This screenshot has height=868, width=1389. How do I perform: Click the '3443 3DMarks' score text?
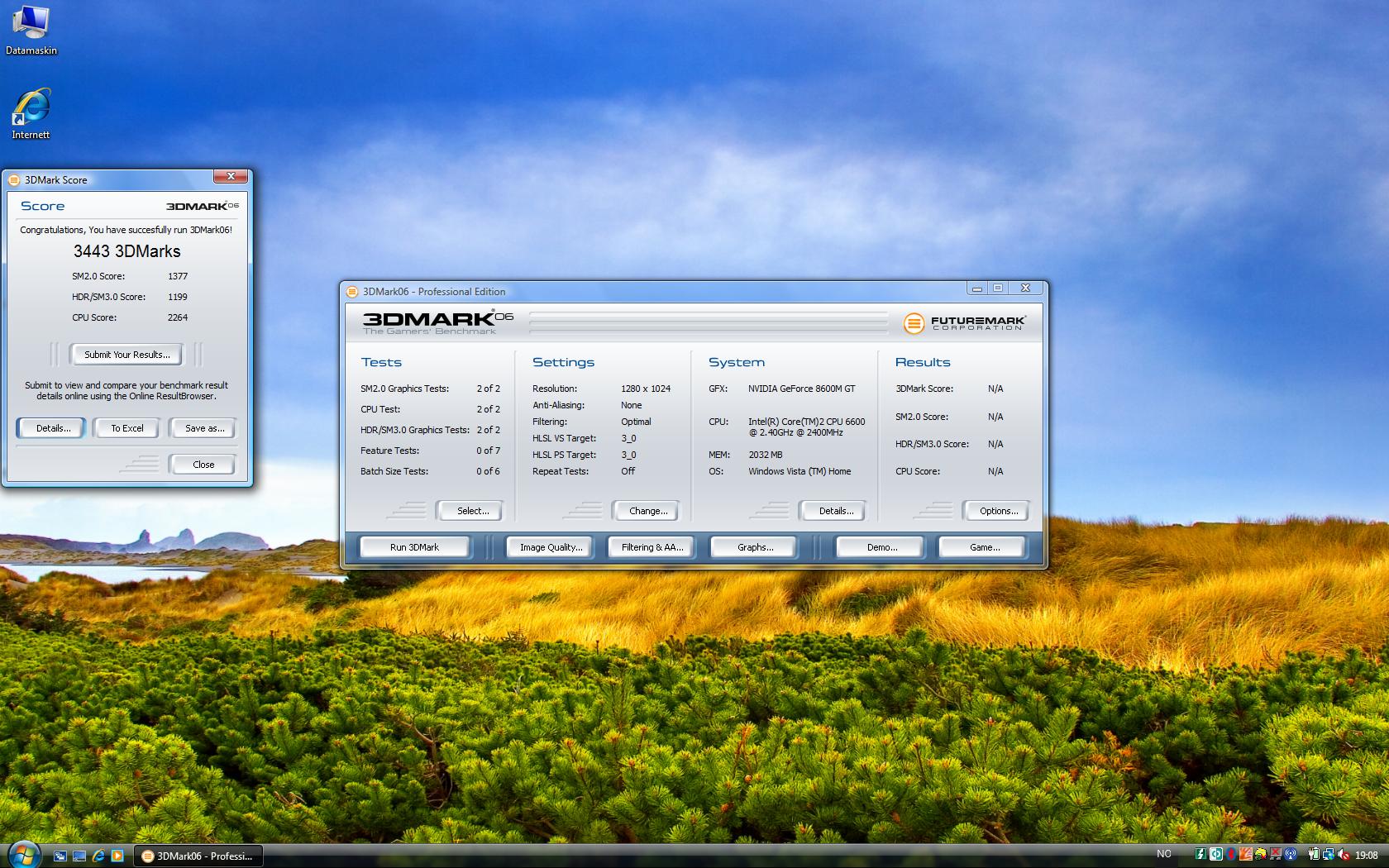point(126,251)
